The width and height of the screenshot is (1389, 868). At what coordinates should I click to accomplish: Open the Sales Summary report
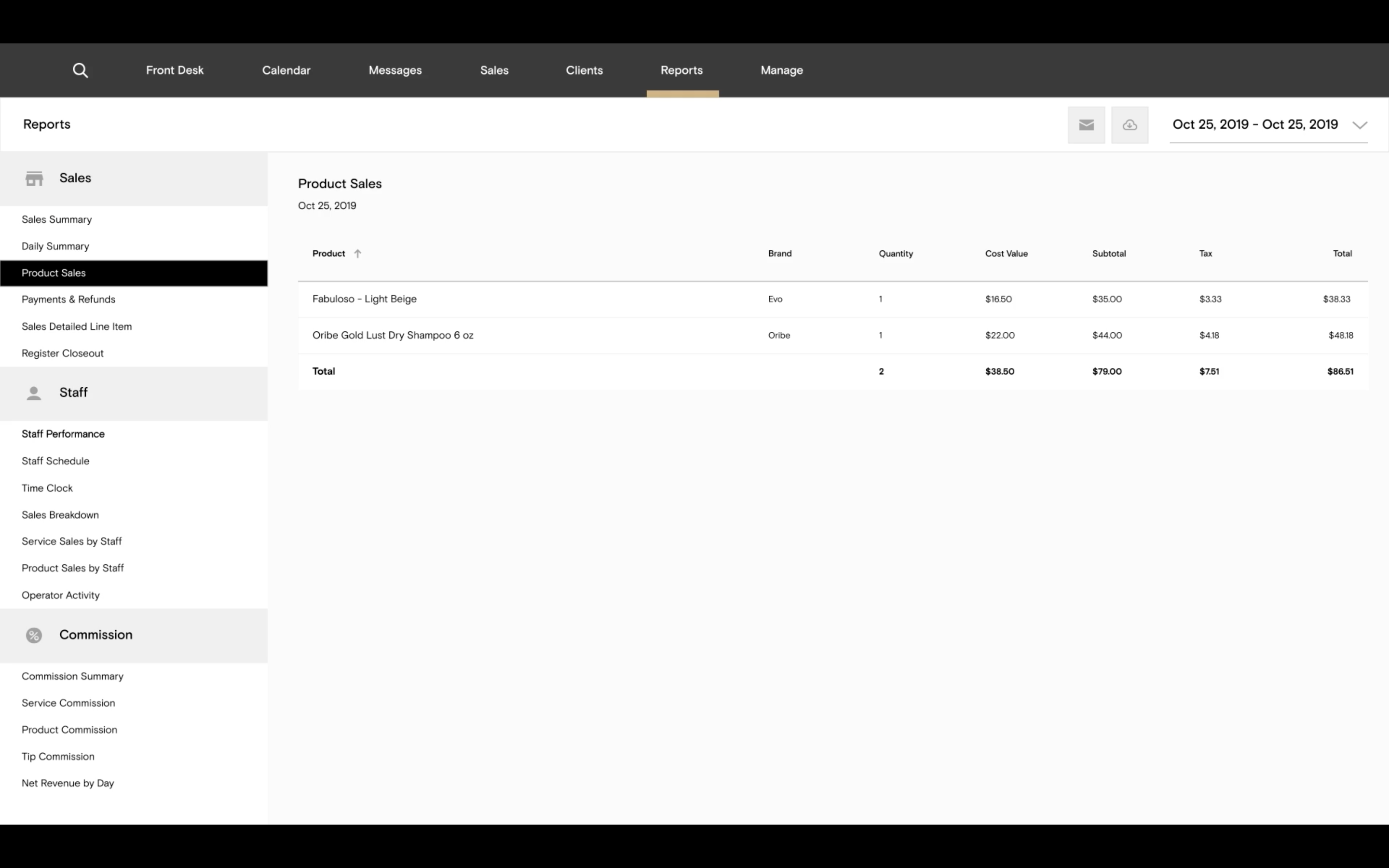[57, 219]
